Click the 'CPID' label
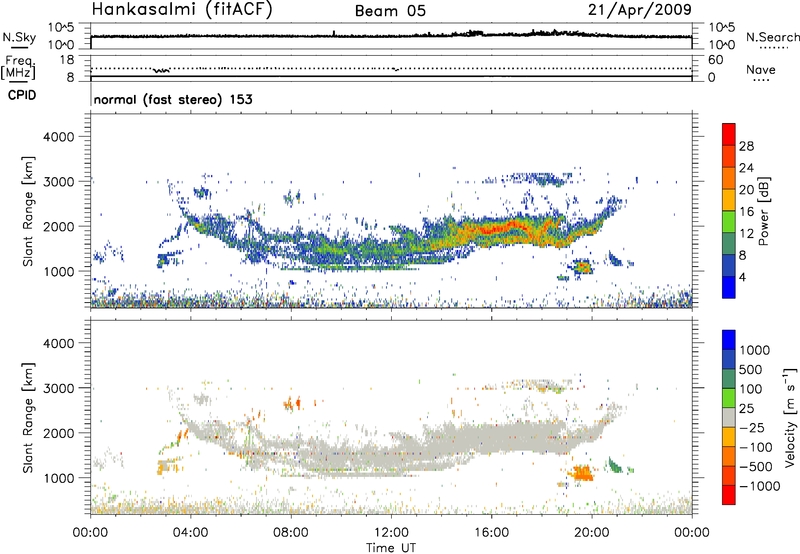The height and width of the screenshot is (554, 800). [22, 95]
